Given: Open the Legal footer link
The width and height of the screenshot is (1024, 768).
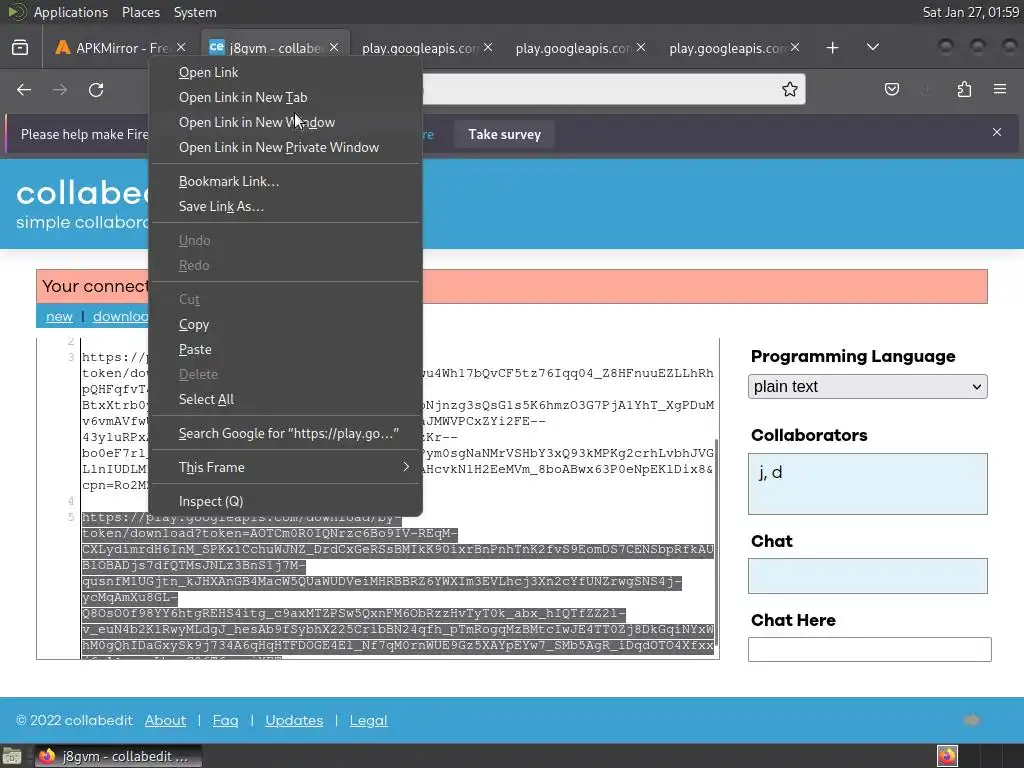Looking at the screenshot, I should pos(368,720).
